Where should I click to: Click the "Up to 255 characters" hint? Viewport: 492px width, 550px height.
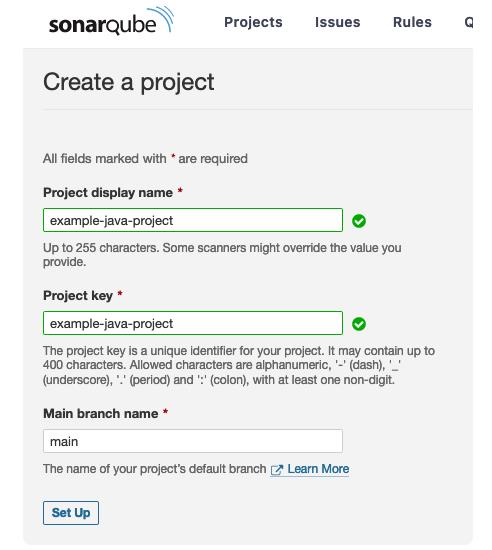coord(222,255)
